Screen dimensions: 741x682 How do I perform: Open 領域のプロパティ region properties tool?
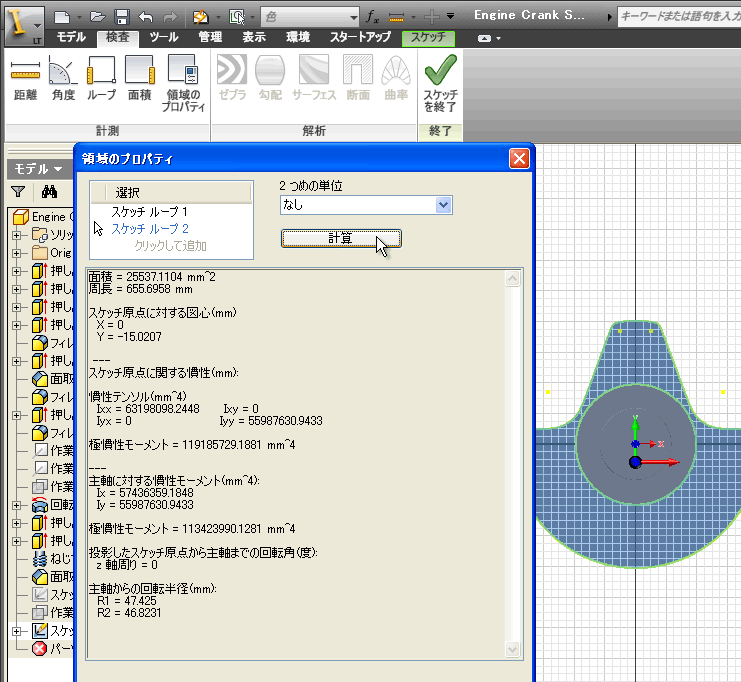tap(183, 82)
